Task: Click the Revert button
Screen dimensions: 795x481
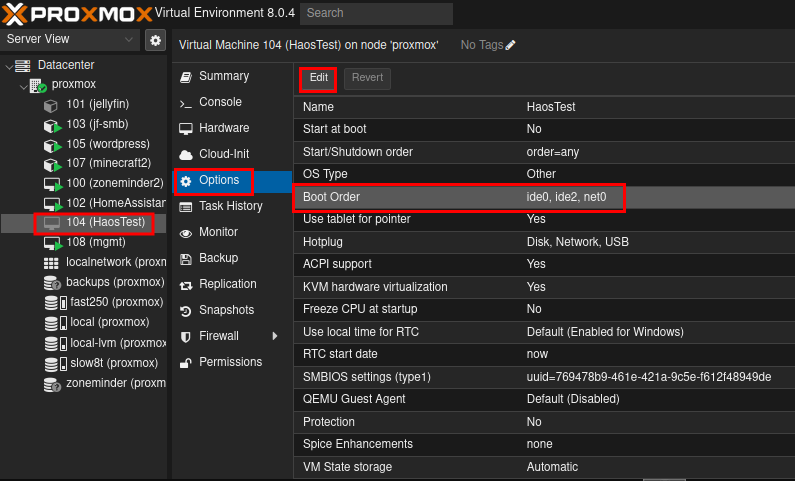Action: 368,78
